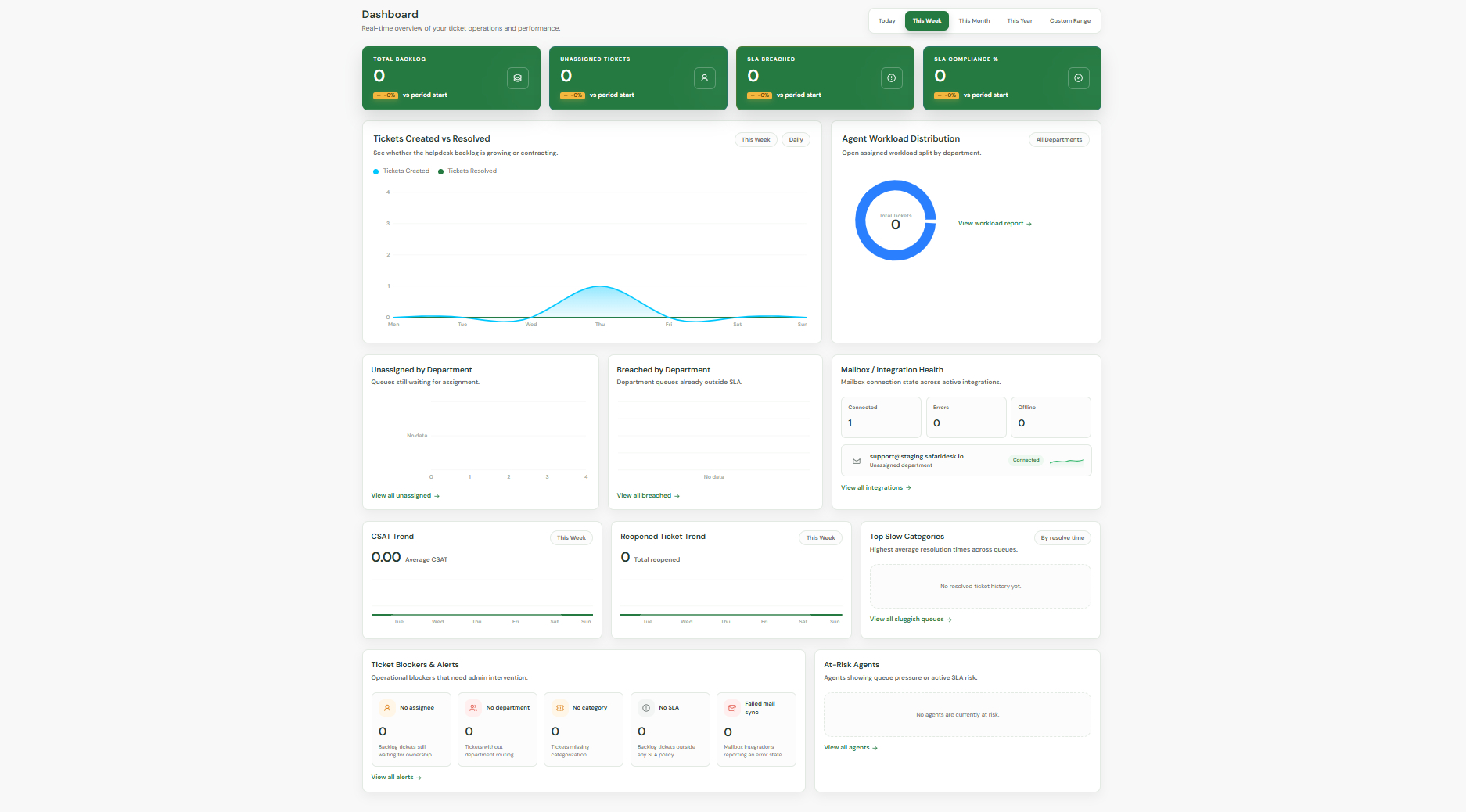Viewport: 1466px width, 812px height.
Task: Click the Errors mailbox count card
Action: pyautogui.click(x=966, y=417)
